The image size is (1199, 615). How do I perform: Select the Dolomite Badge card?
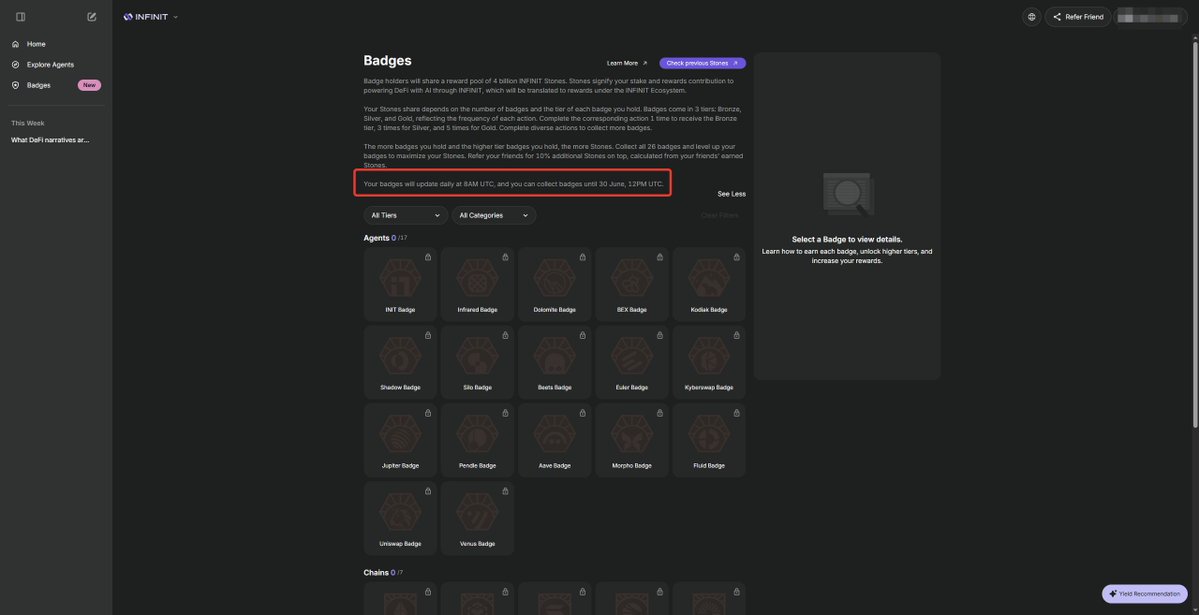tap(555, 284)
